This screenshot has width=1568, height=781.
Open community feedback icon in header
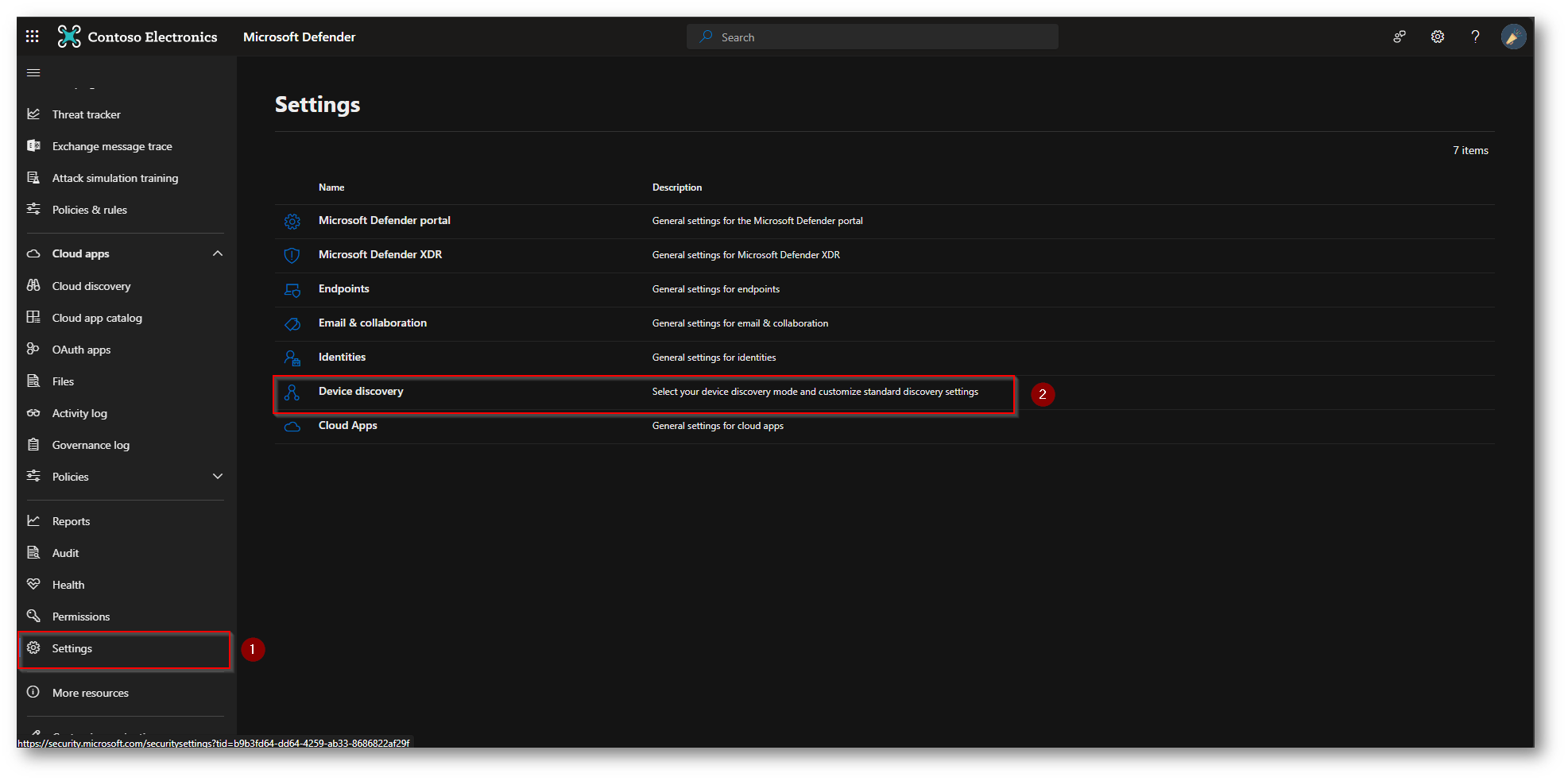(x=1400, y=37)
